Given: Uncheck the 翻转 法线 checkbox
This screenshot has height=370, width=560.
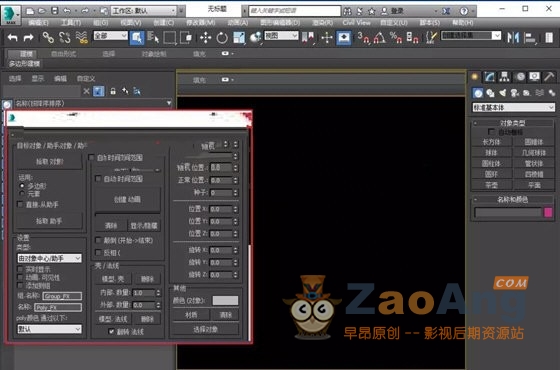Looking at the screenshot, I should point(111,332).
